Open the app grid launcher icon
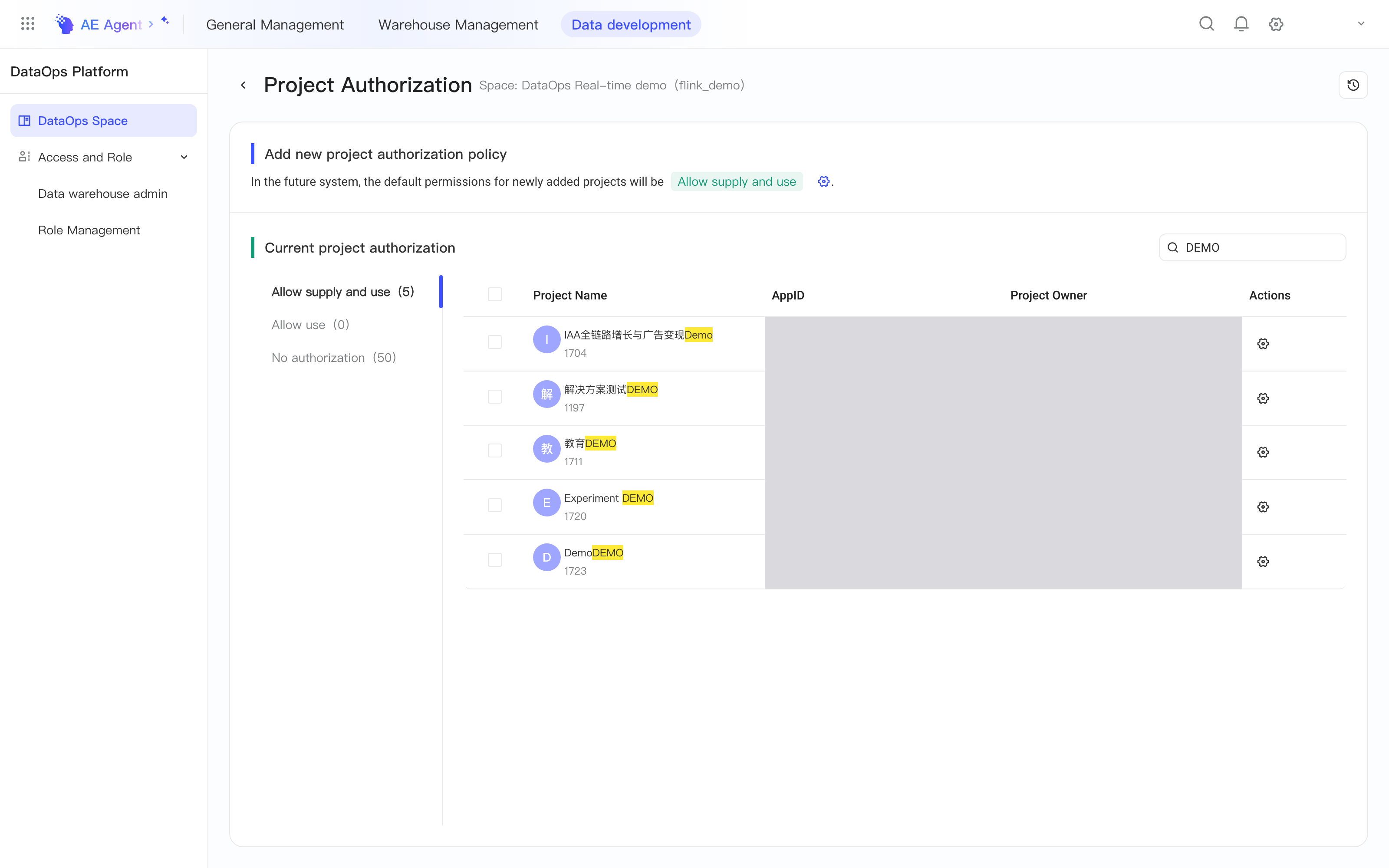Screen dimensions: 1389x868 (27, 24)
